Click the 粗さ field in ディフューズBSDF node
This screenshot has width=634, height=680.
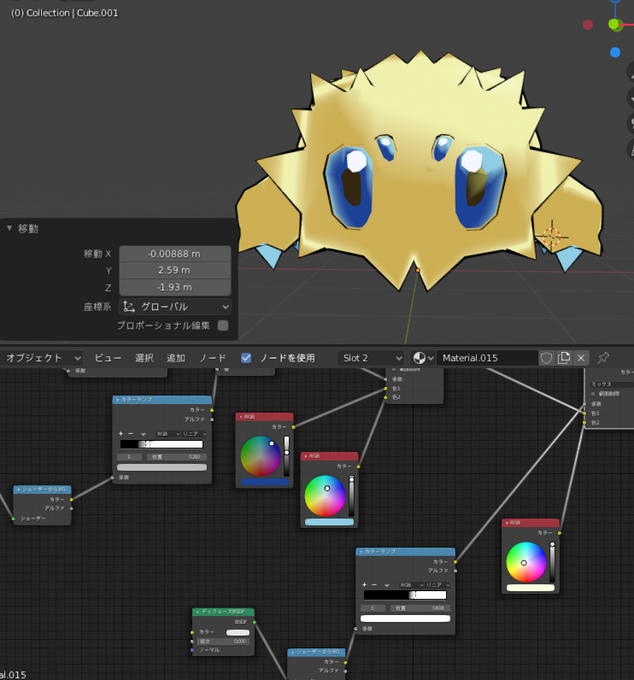click(223, 641)
